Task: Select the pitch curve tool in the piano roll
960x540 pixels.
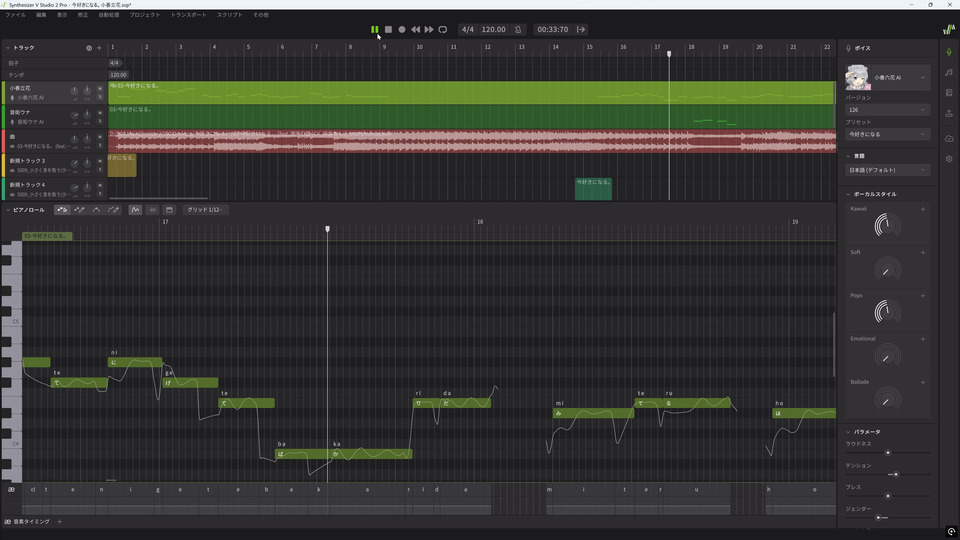Action: [x=96, y=210]
